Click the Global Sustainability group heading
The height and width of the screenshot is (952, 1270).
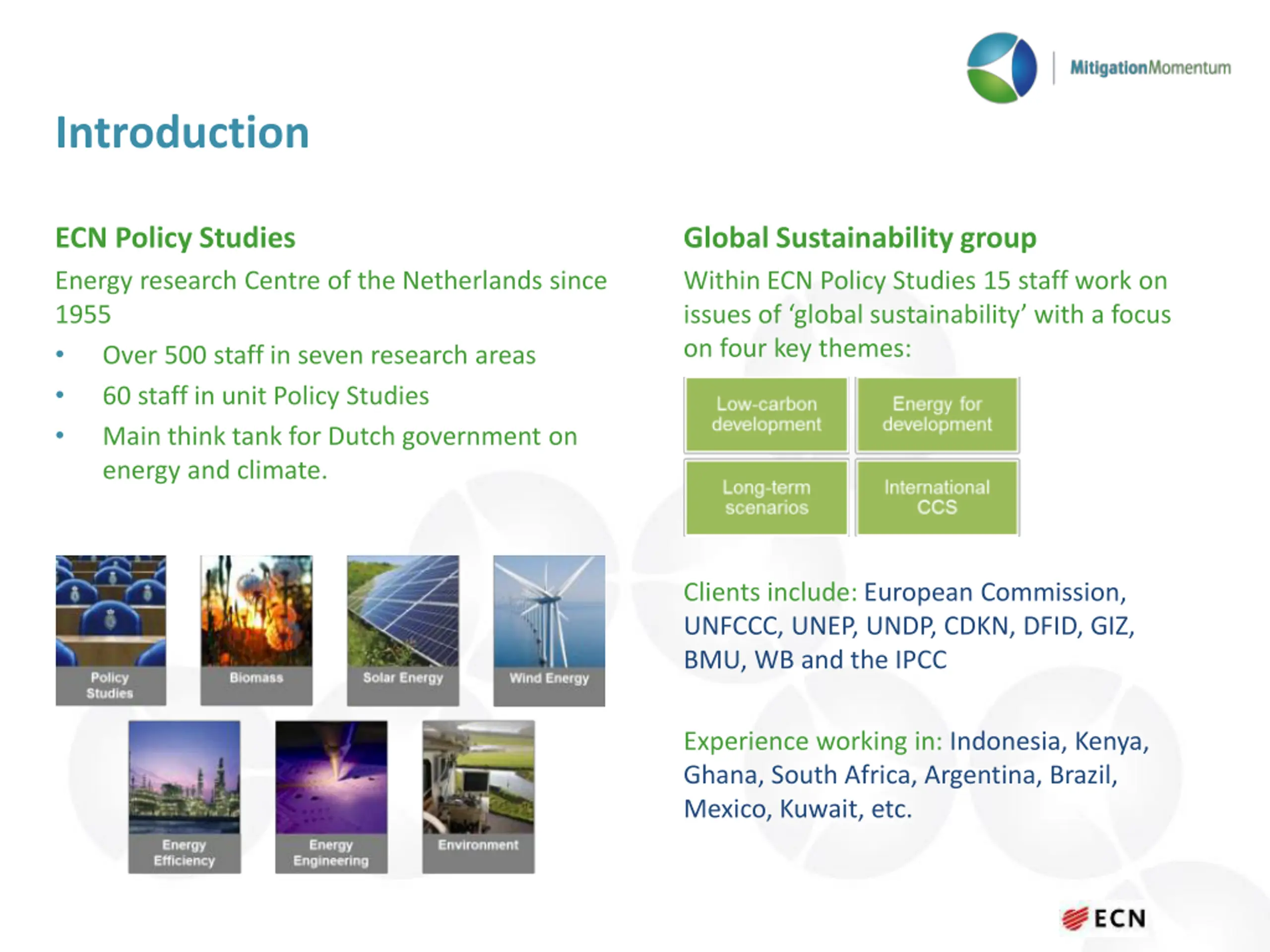coord(860,238)
